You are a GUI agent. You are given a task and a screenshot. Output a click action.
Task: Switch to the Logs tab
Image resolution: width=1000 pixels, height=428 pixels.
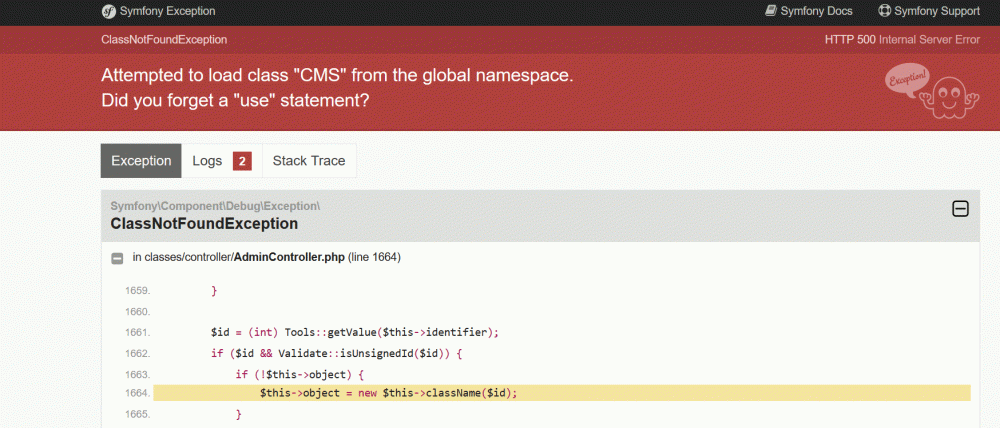pos(221,161)
